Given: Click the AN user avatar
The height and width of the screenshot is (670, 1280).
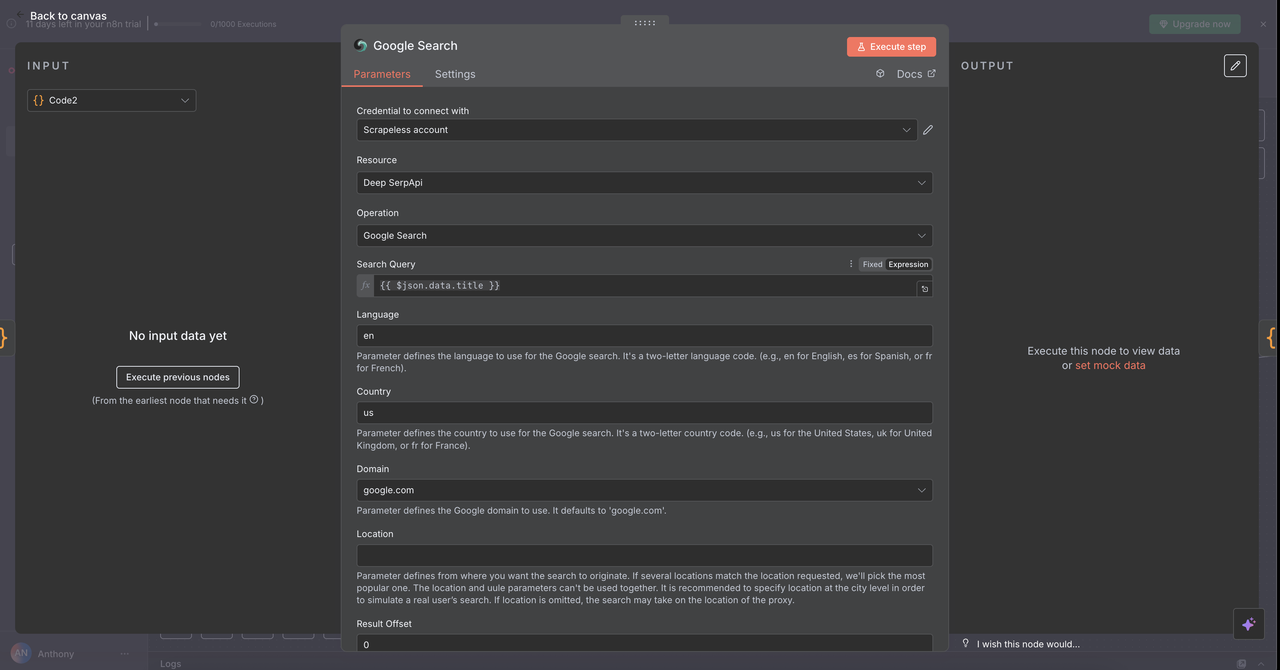Looking at the screenshot, I should pos(21,653).
